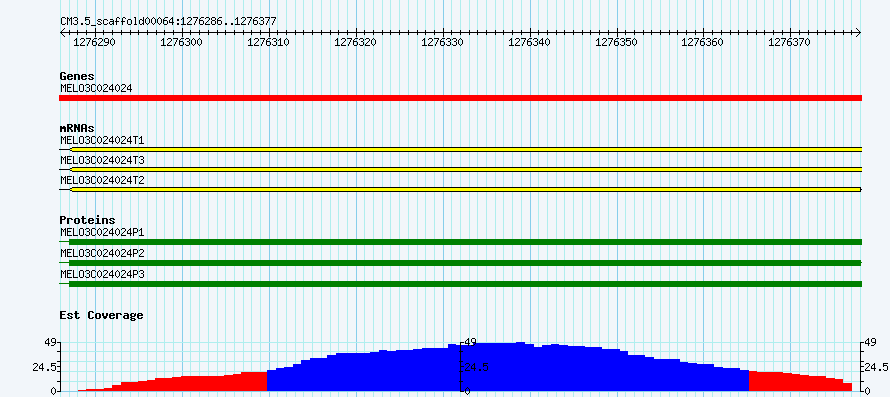This screenshot has width=890, height=397.
Task: Click the MELO3C024024P1 label text
Action: click(102, 232)
